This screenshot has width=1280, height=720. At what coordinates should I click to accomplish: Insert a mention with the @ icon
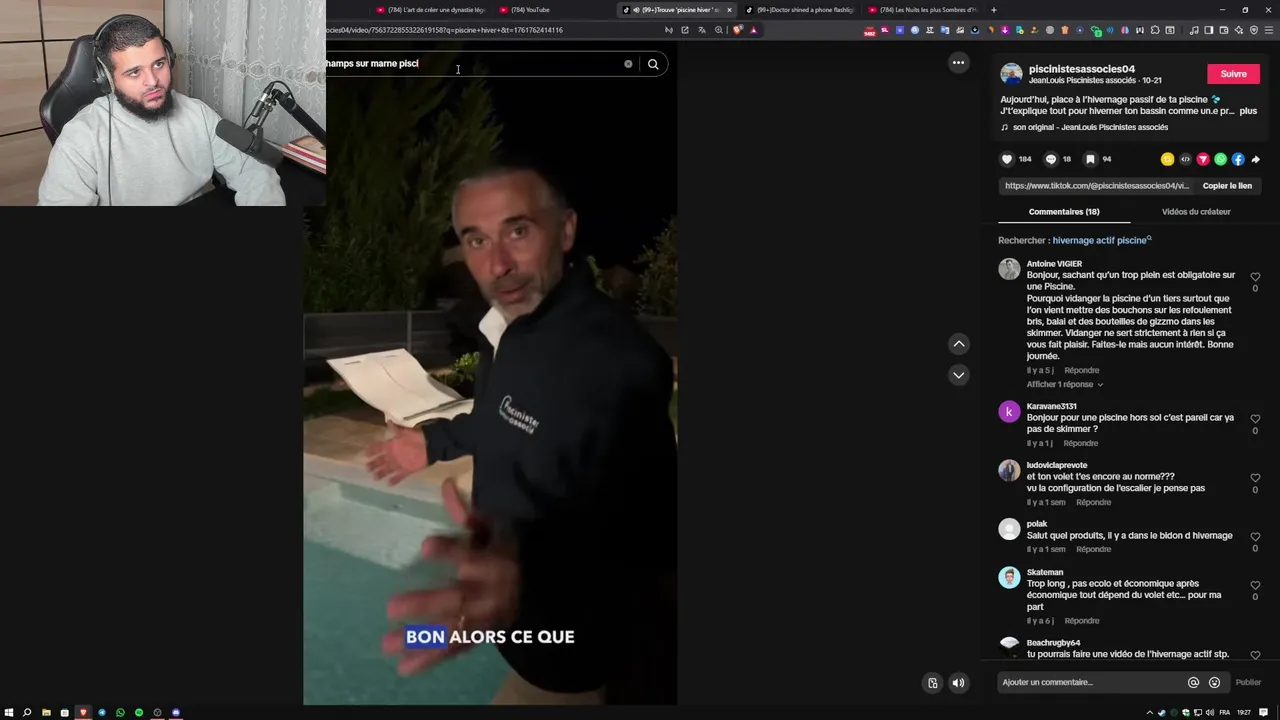click(1193, 682)
